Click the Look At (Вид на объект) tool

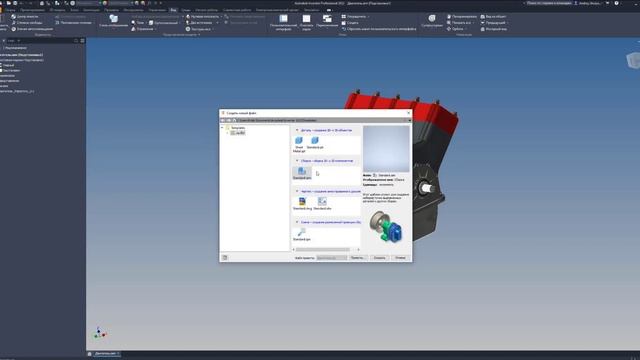pos(493,17)
